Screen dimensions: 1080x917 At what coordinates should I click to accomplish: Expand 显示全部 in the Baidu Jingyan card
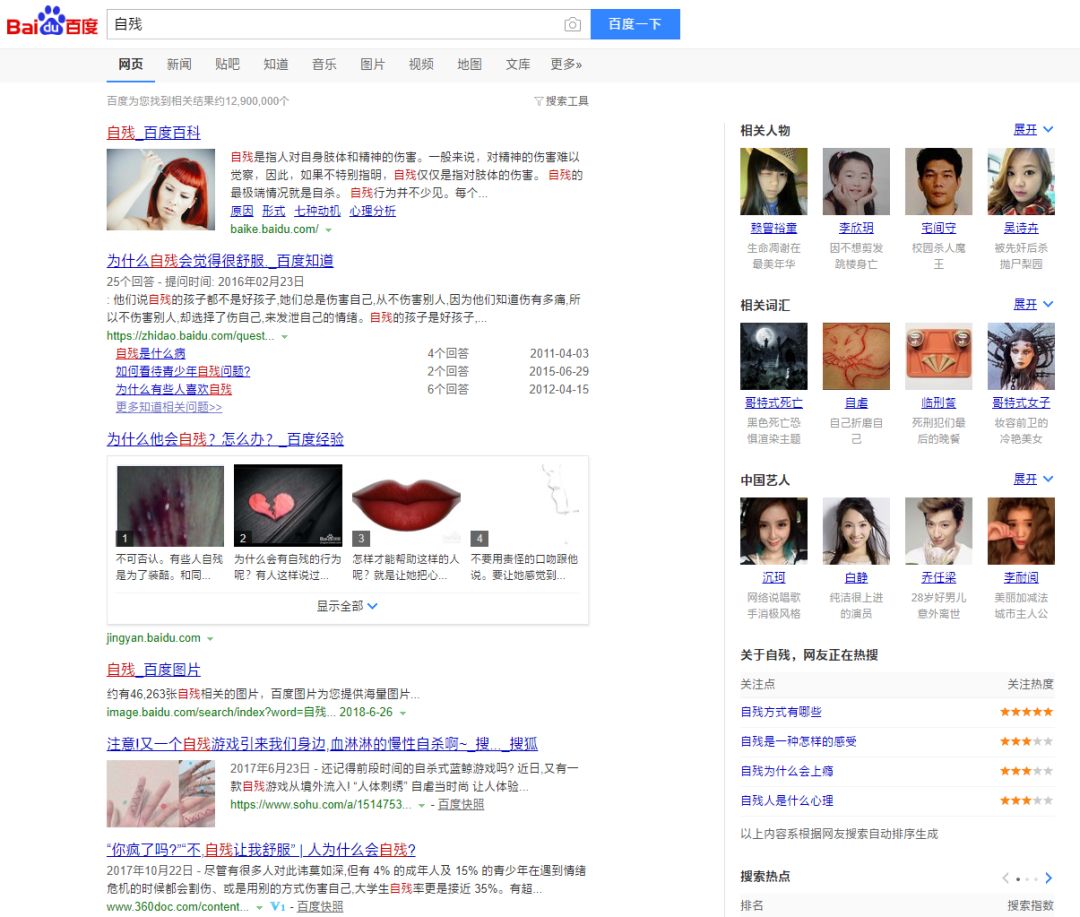347,606
